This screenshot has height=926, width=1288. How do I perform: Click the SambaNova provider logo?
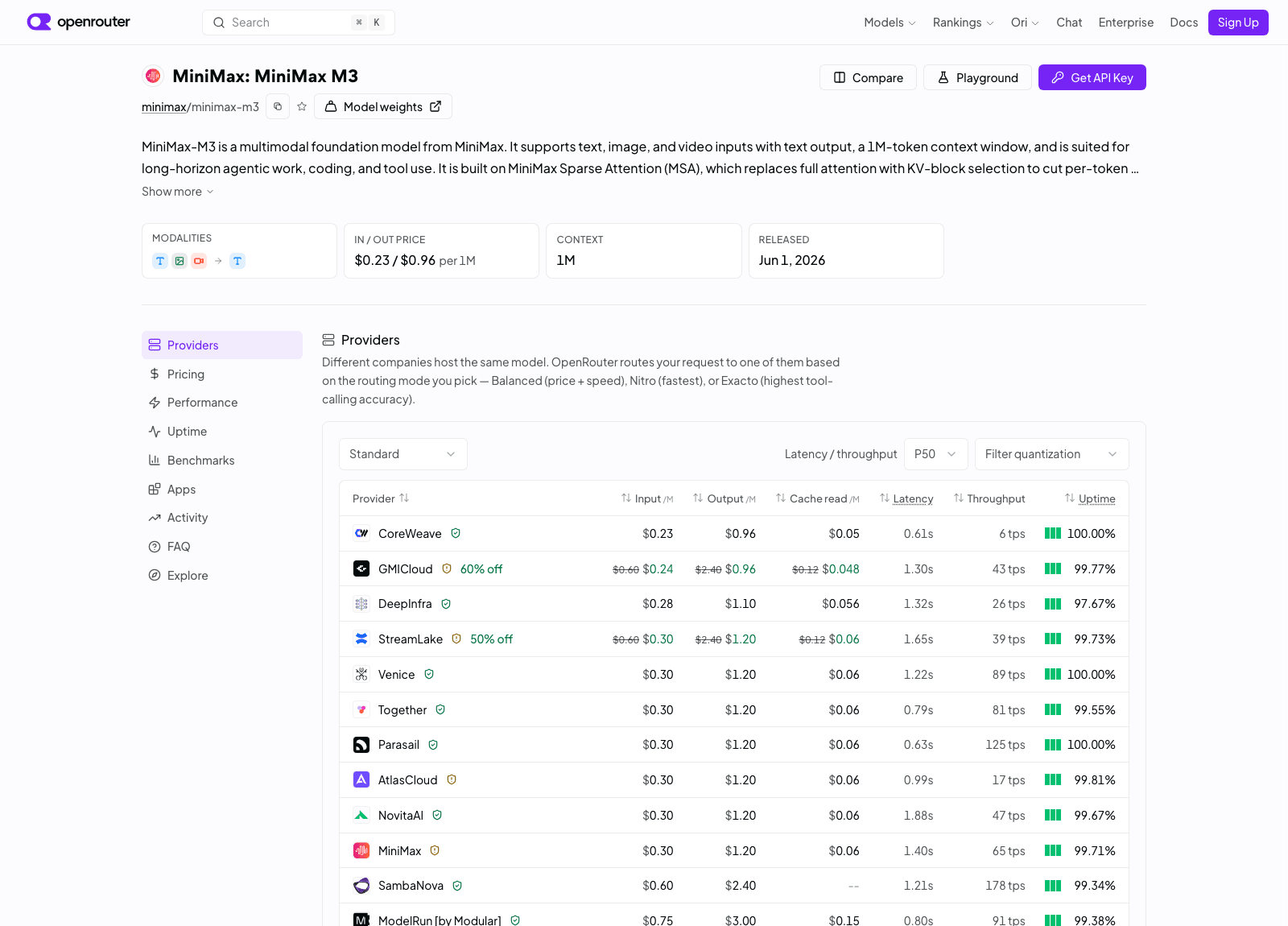pos(361,886)
